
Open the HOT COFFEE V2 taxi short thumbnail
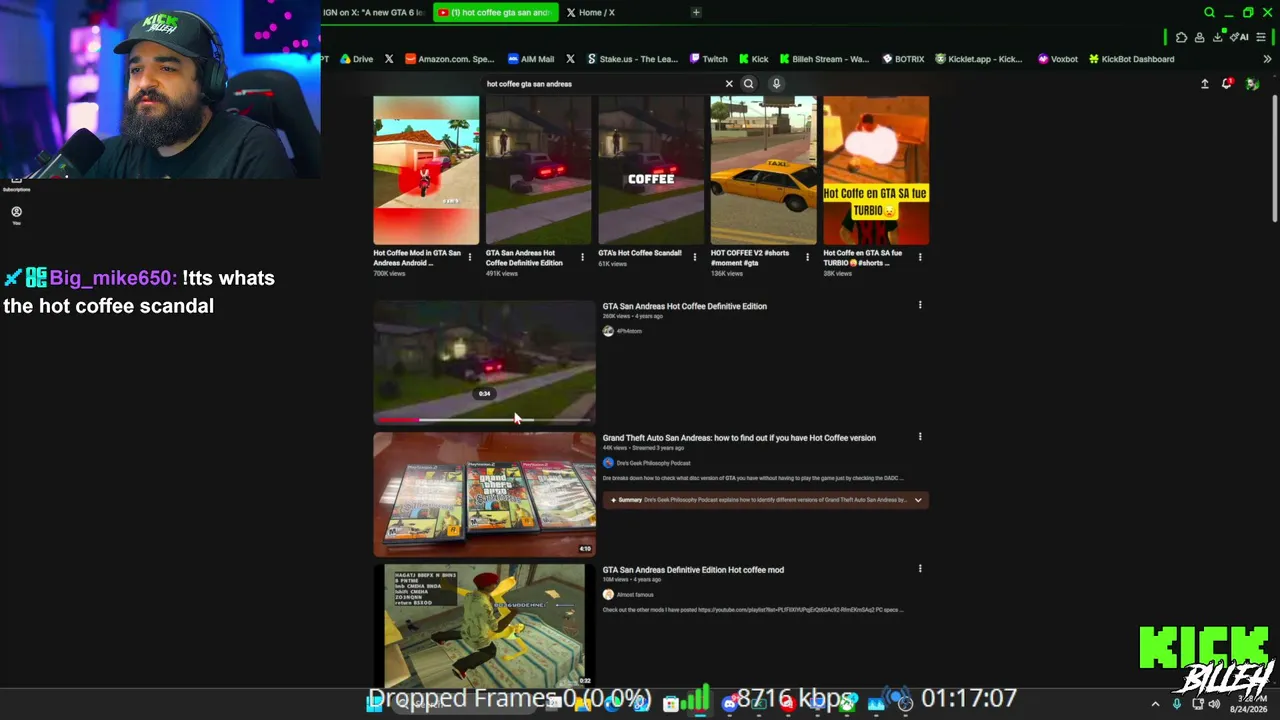pos(763,170)
